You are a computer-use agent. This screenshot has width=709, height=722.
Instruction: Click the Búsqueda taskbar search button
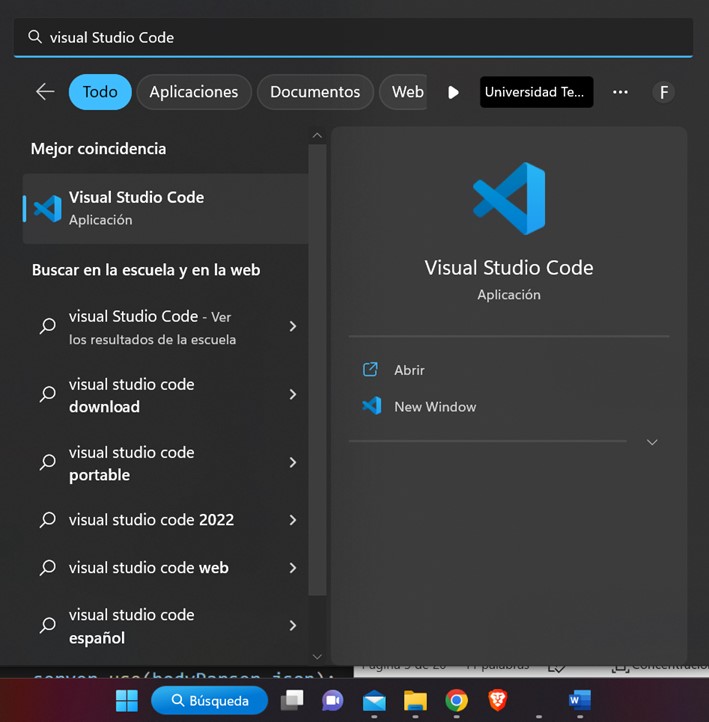(209, 700)
